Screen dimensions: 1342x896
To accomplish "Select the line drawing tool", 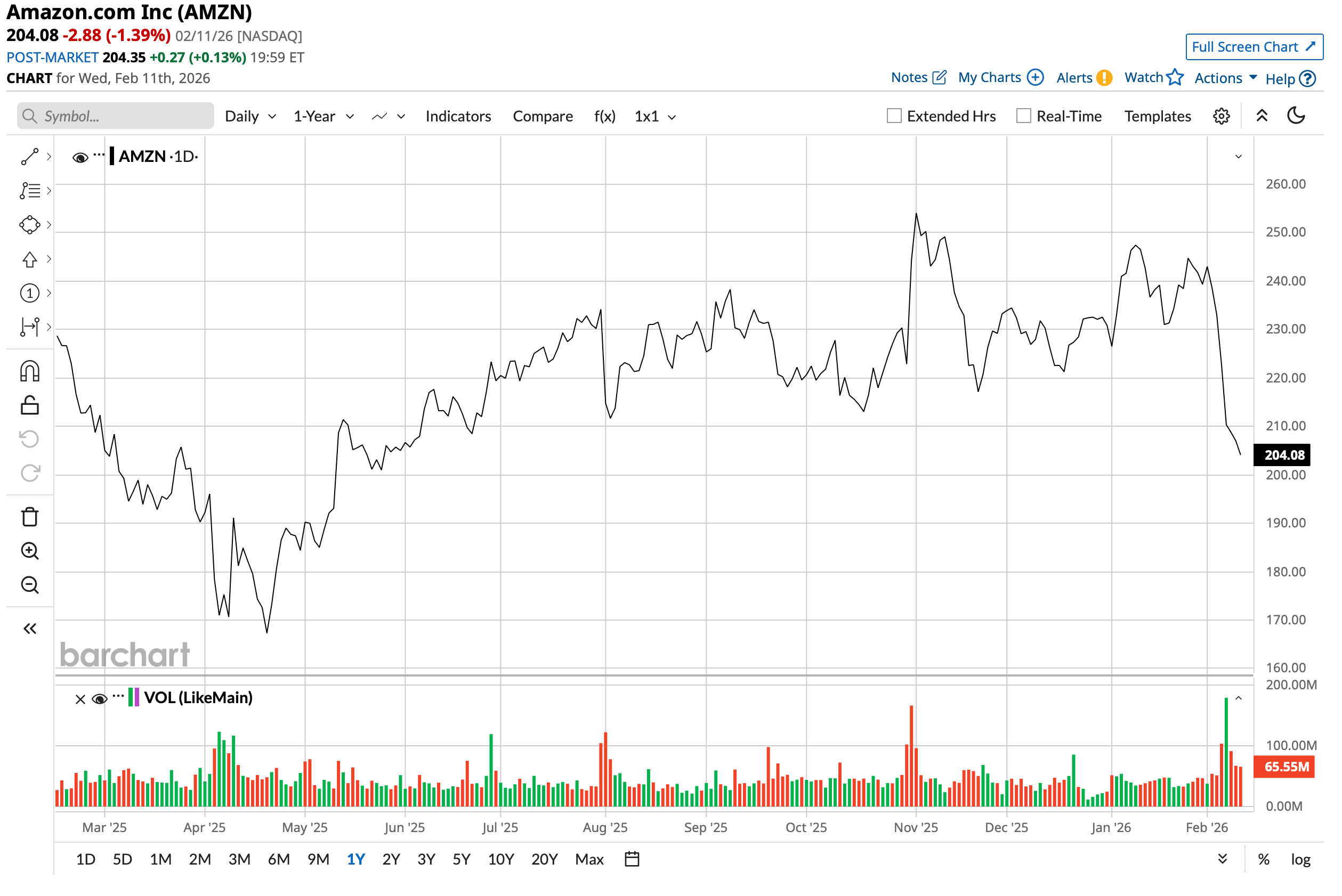I will [30, 157].
